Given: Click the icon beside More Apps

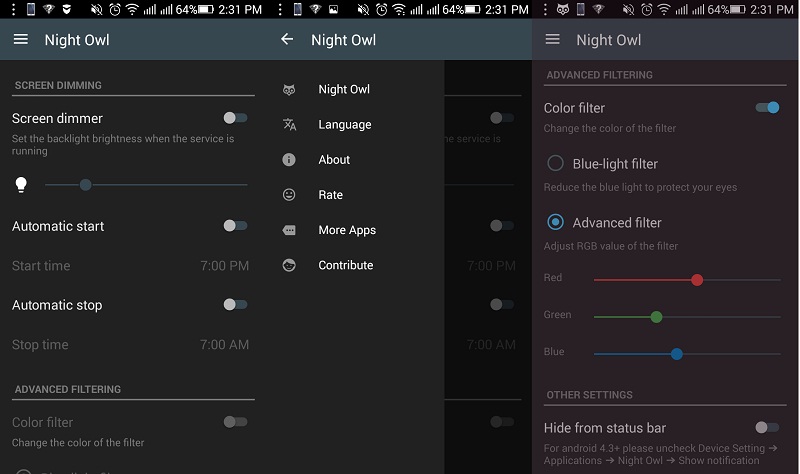Looking at the screenshot, I should click(x=289, y=230).
